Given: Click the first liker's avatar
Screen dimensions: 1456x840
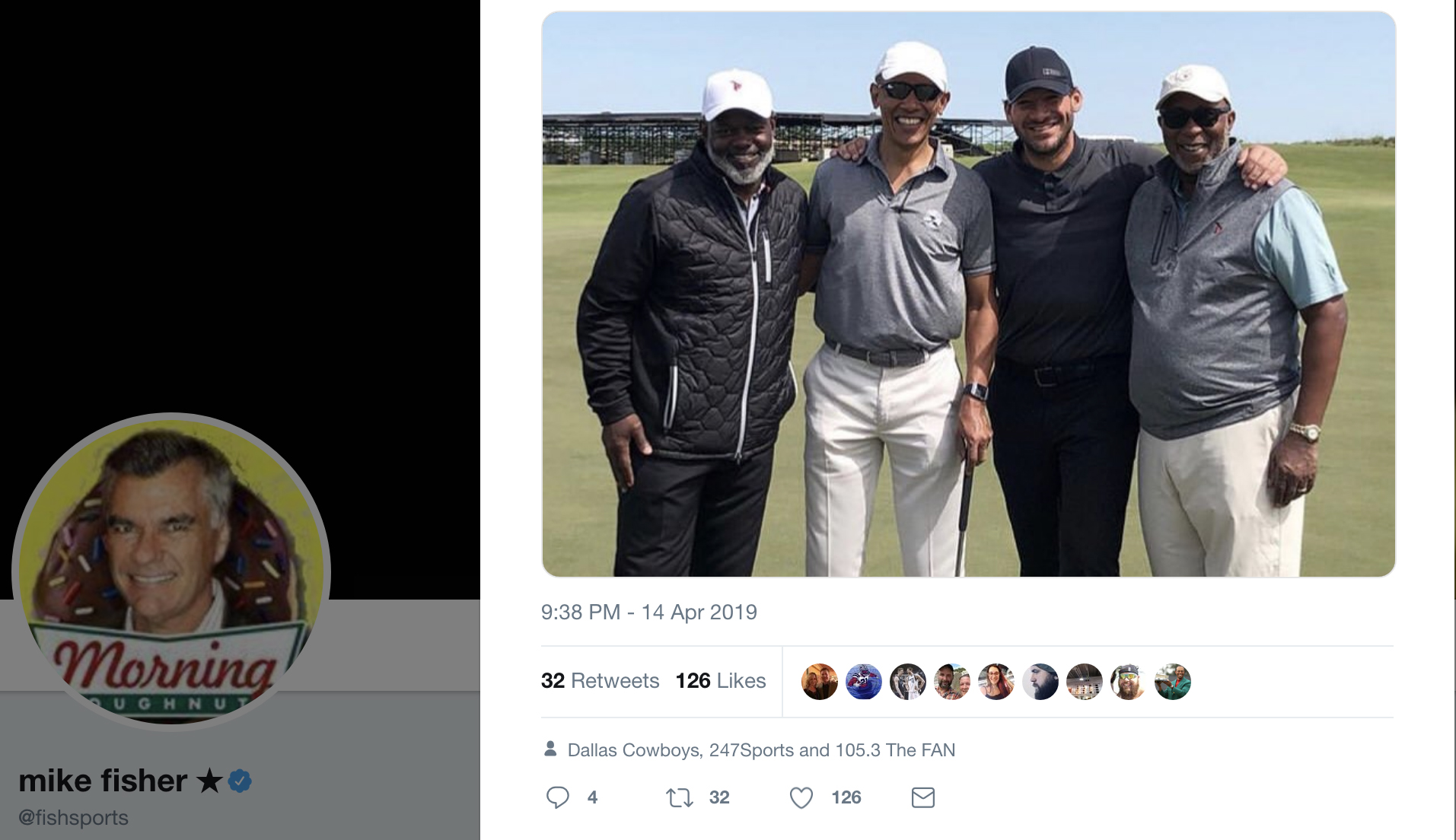Looking at the screenshot, I should point(820,682).
